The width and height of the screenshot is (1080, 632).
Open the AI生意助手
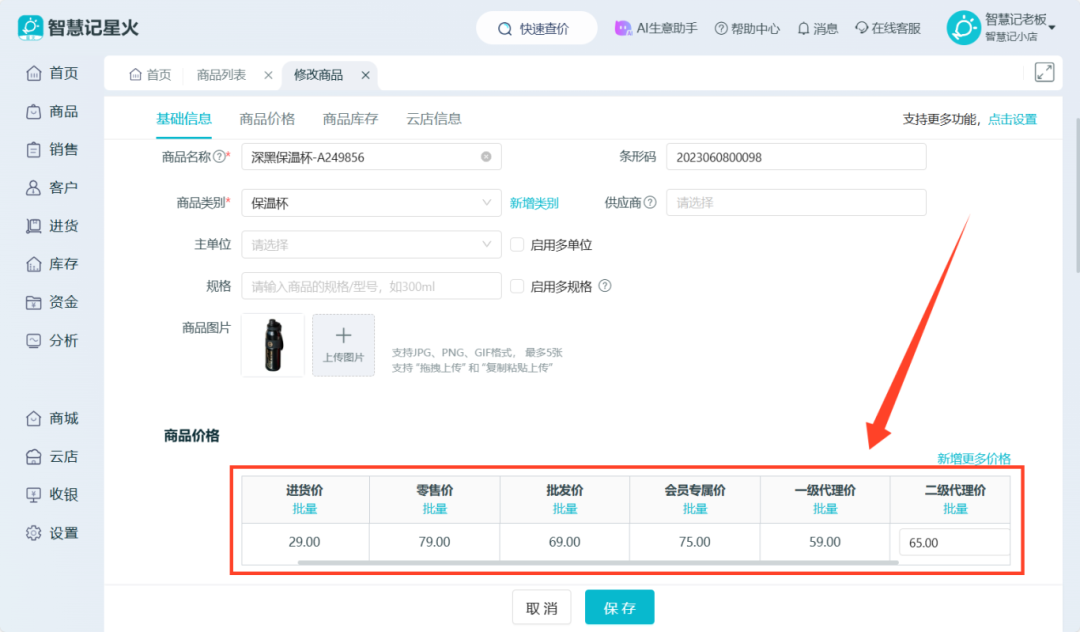656,28
